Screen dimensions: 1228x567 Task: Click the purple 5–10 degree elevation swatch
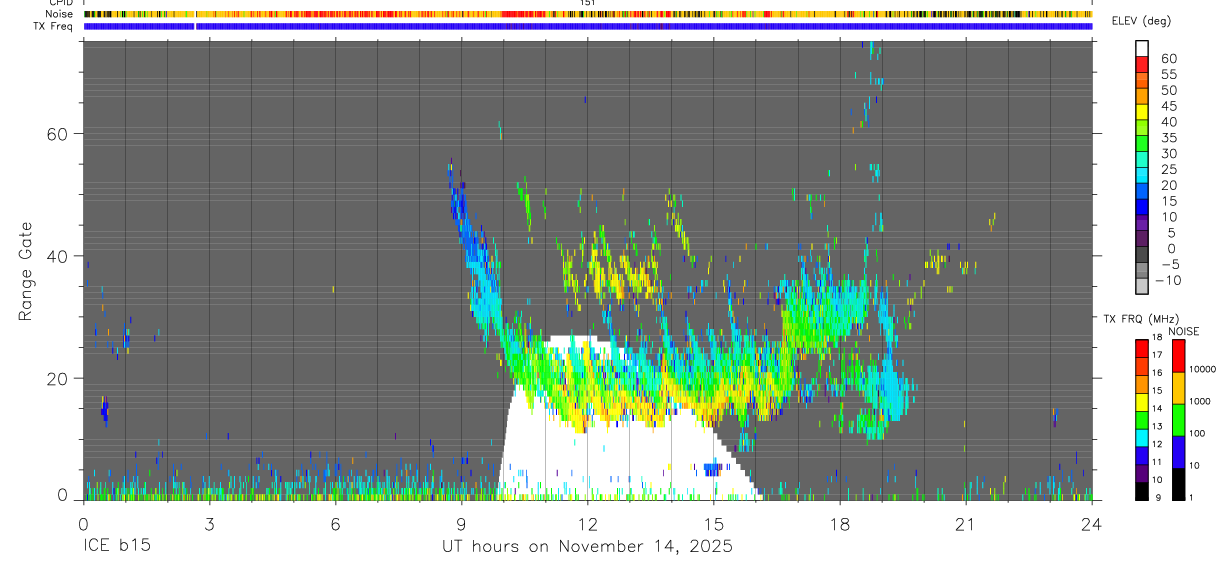1142,224
